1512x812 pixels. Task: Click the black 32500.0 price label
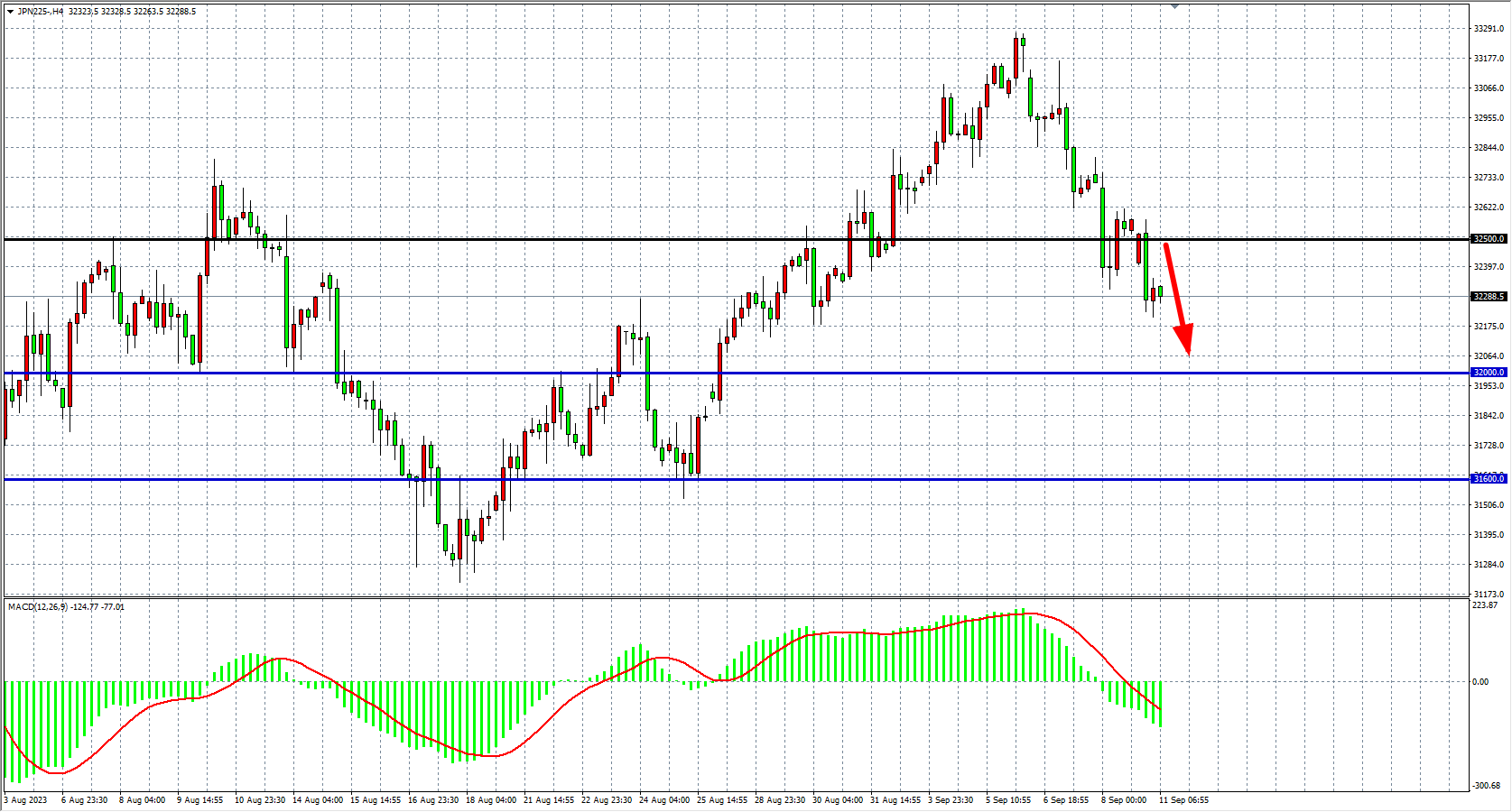[1489, 239]
